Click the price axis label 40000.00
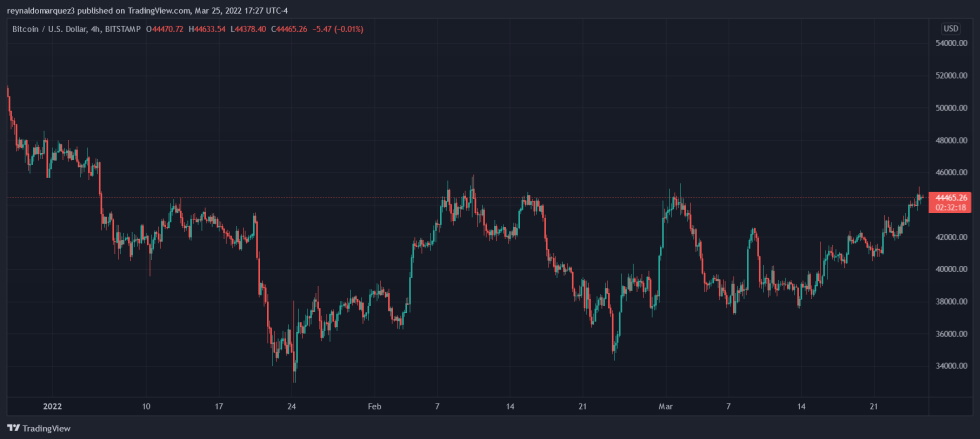 click(x=949, y=270)
